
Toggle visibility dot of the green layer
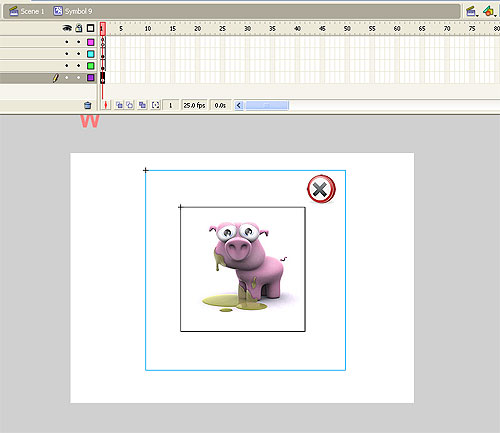click(67, 66)
